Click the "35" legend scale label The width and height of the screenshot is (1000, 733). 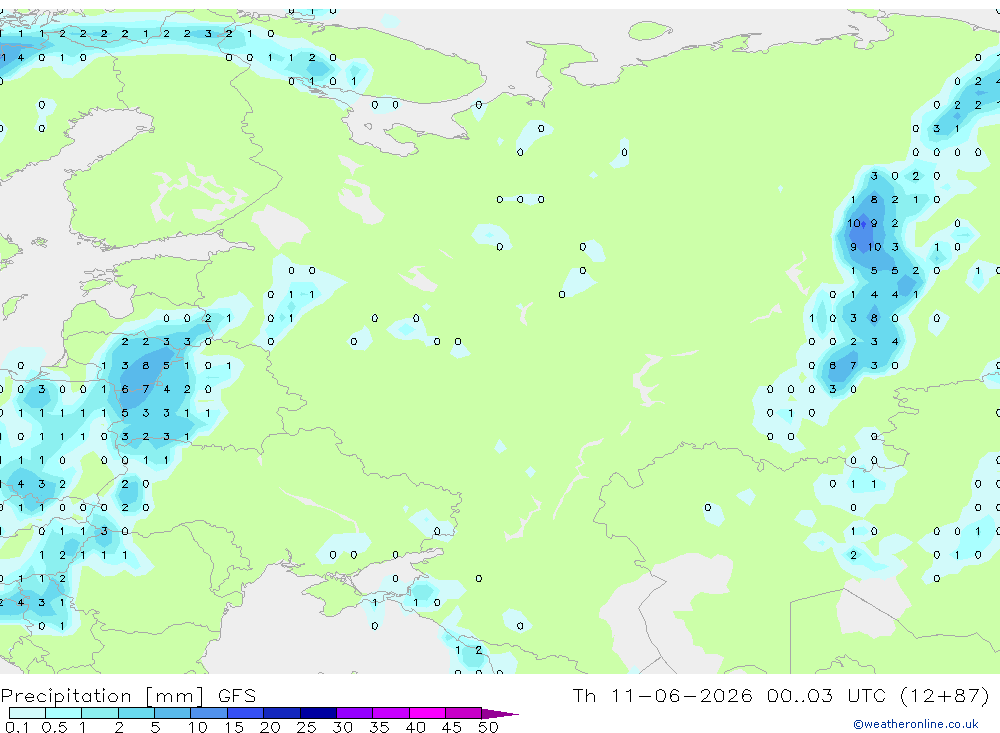click(x=379, y=727)
